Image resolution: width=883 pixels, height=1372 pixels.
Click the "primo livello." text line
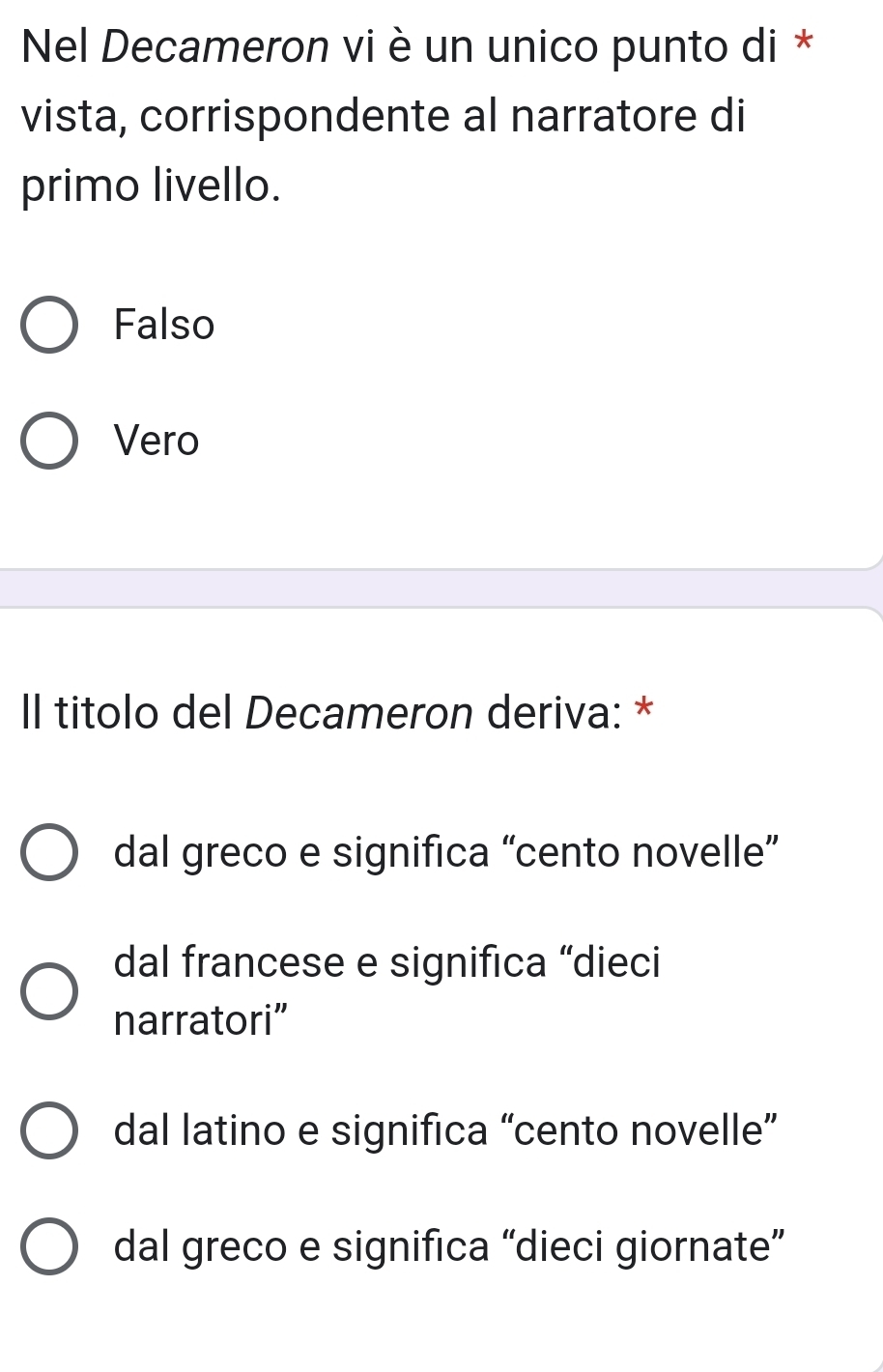(152, 186)
